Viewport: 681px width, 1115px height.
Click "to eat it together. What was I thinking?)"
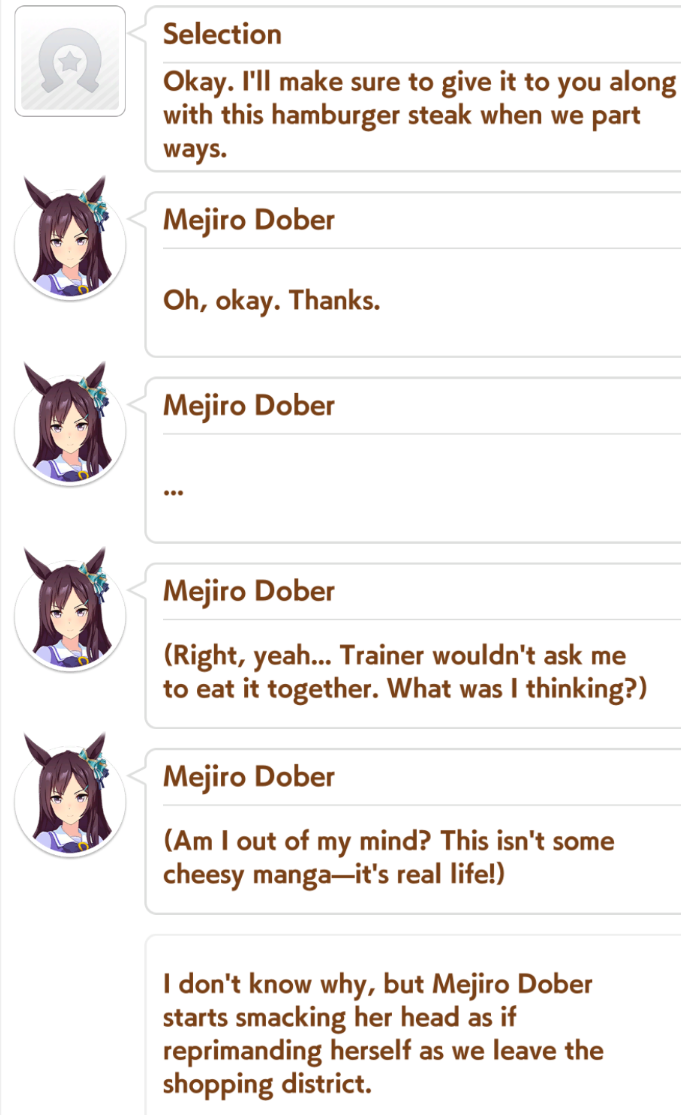click(404, 689)
